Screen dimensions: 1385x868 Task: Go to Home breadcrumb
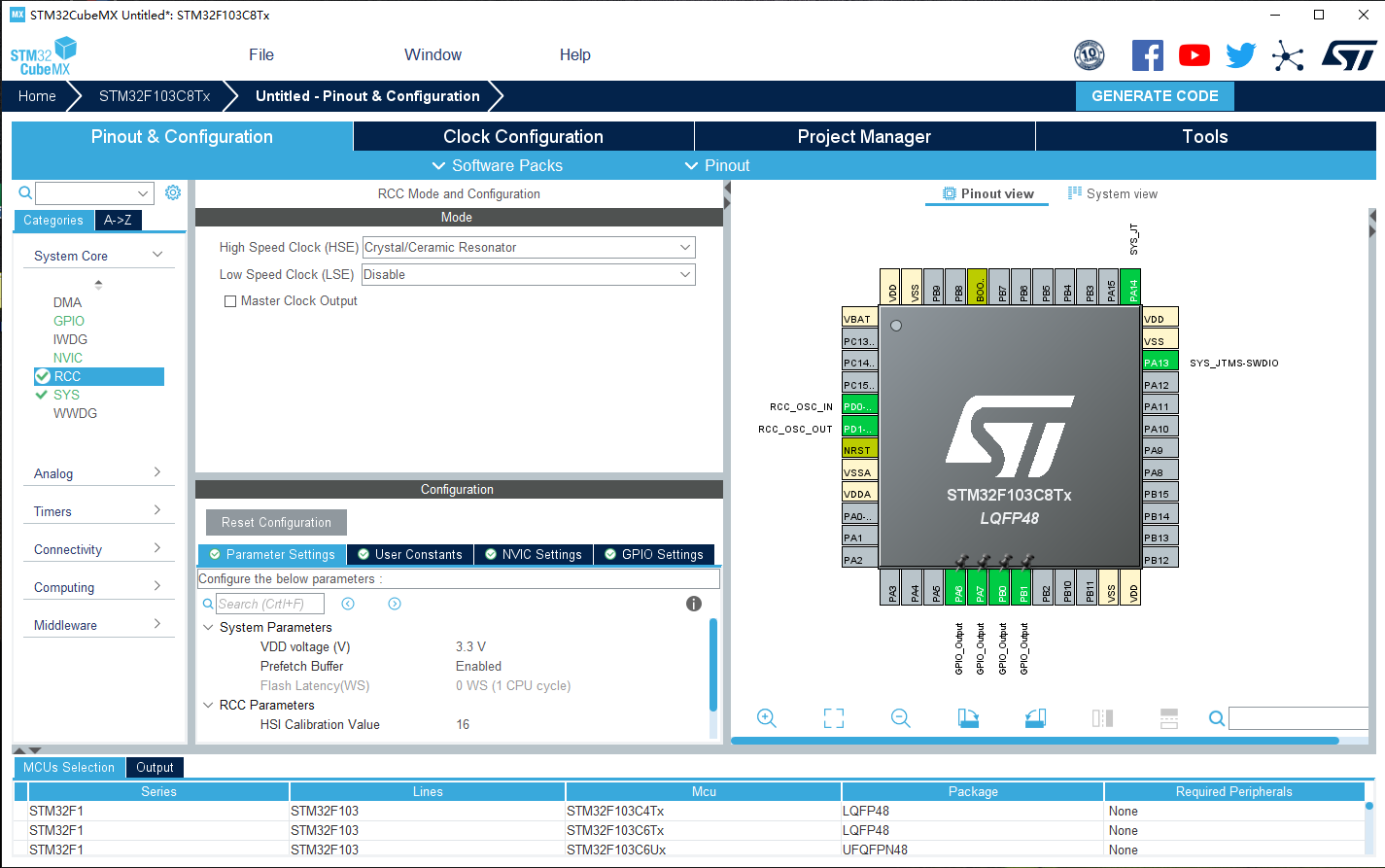click(x=37, y=96)
